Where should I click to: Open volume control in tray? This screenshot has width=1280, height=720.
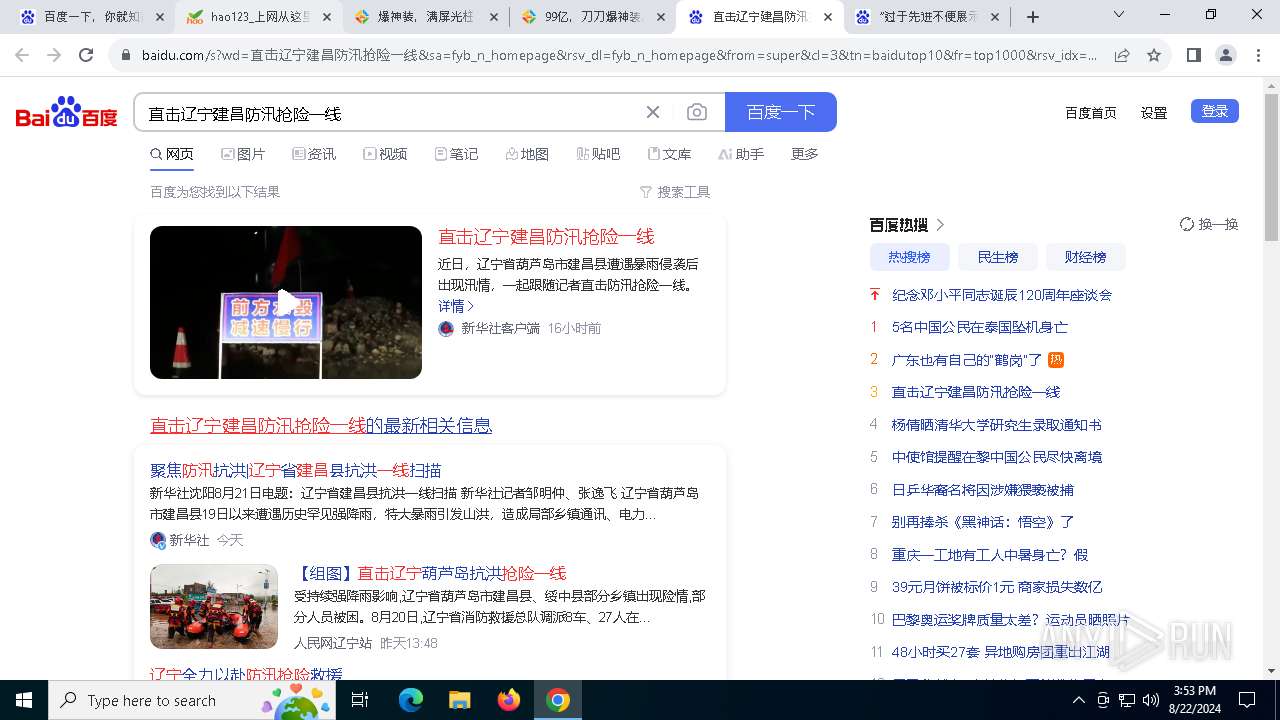(1151, 700)
